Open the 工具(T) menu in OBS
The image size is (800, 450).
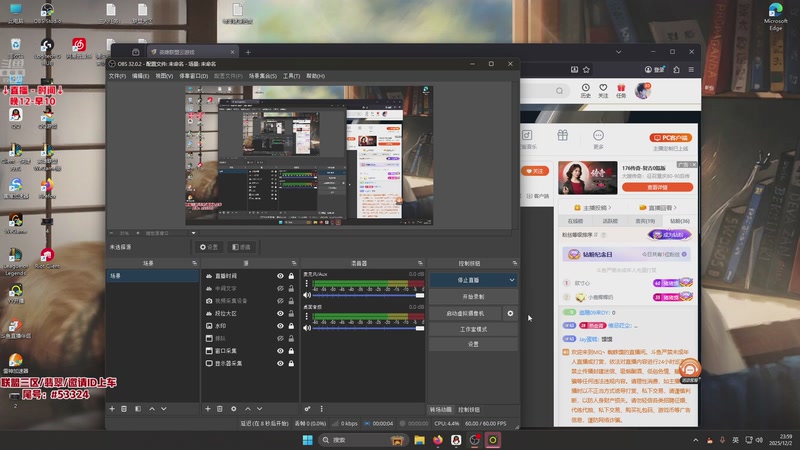point(291,76)
